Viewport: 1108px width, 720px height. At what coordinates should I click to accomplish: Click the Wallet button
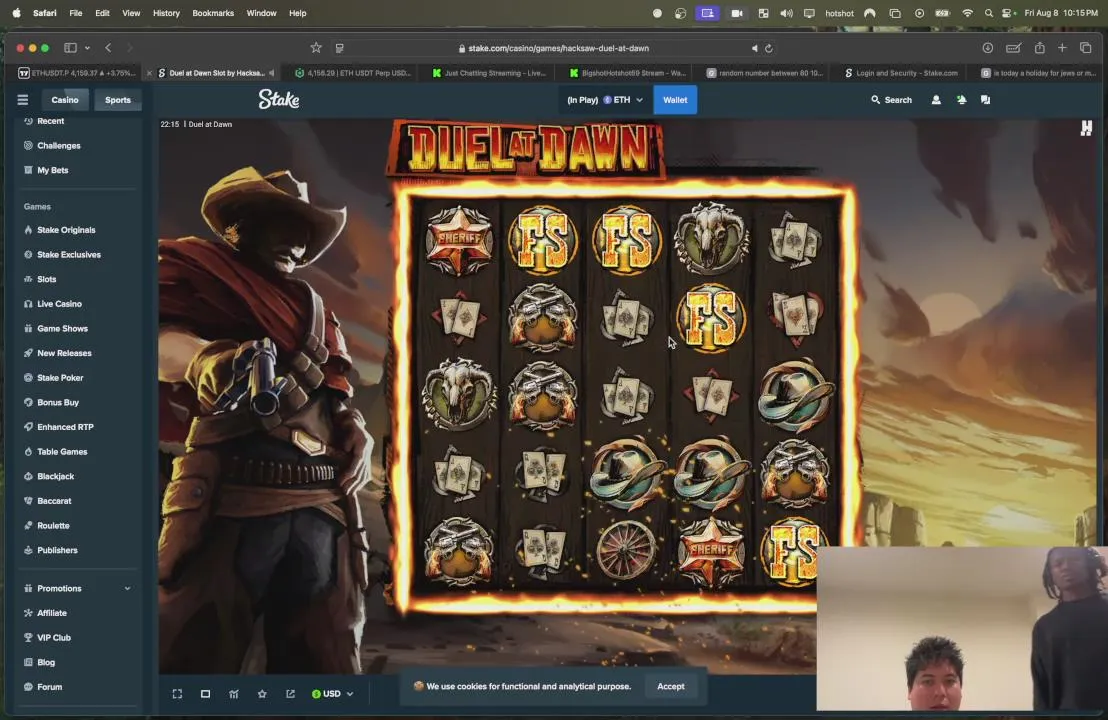[675, 100]
